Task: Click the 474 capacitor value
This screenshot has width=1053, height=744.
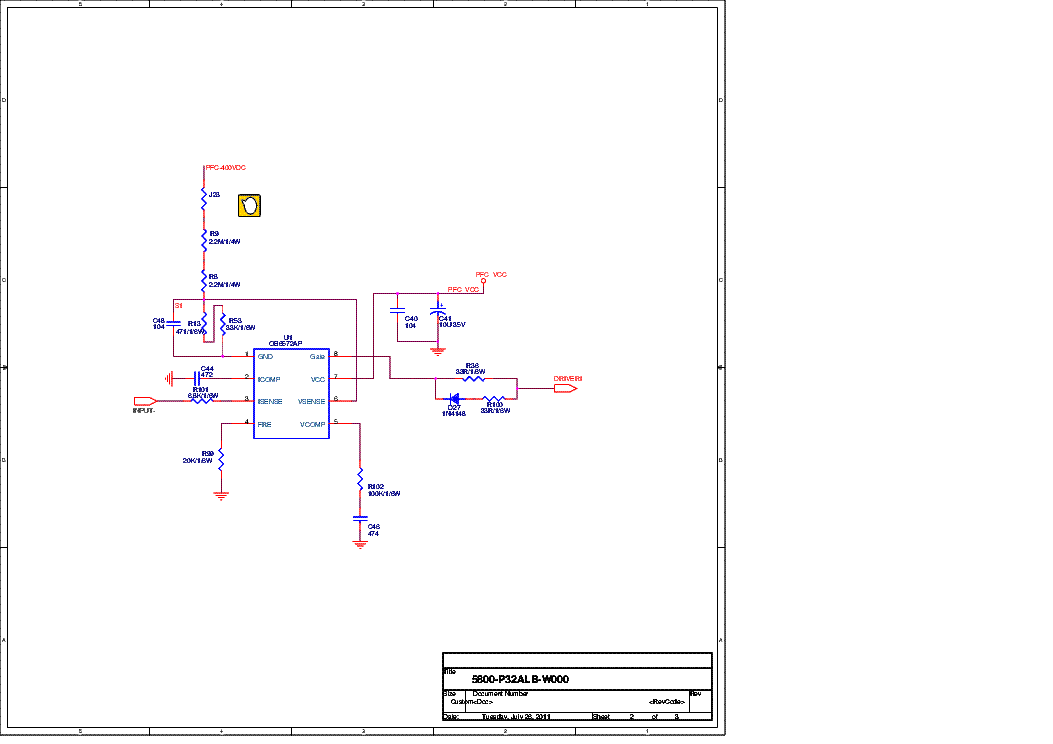Action: 373,534
